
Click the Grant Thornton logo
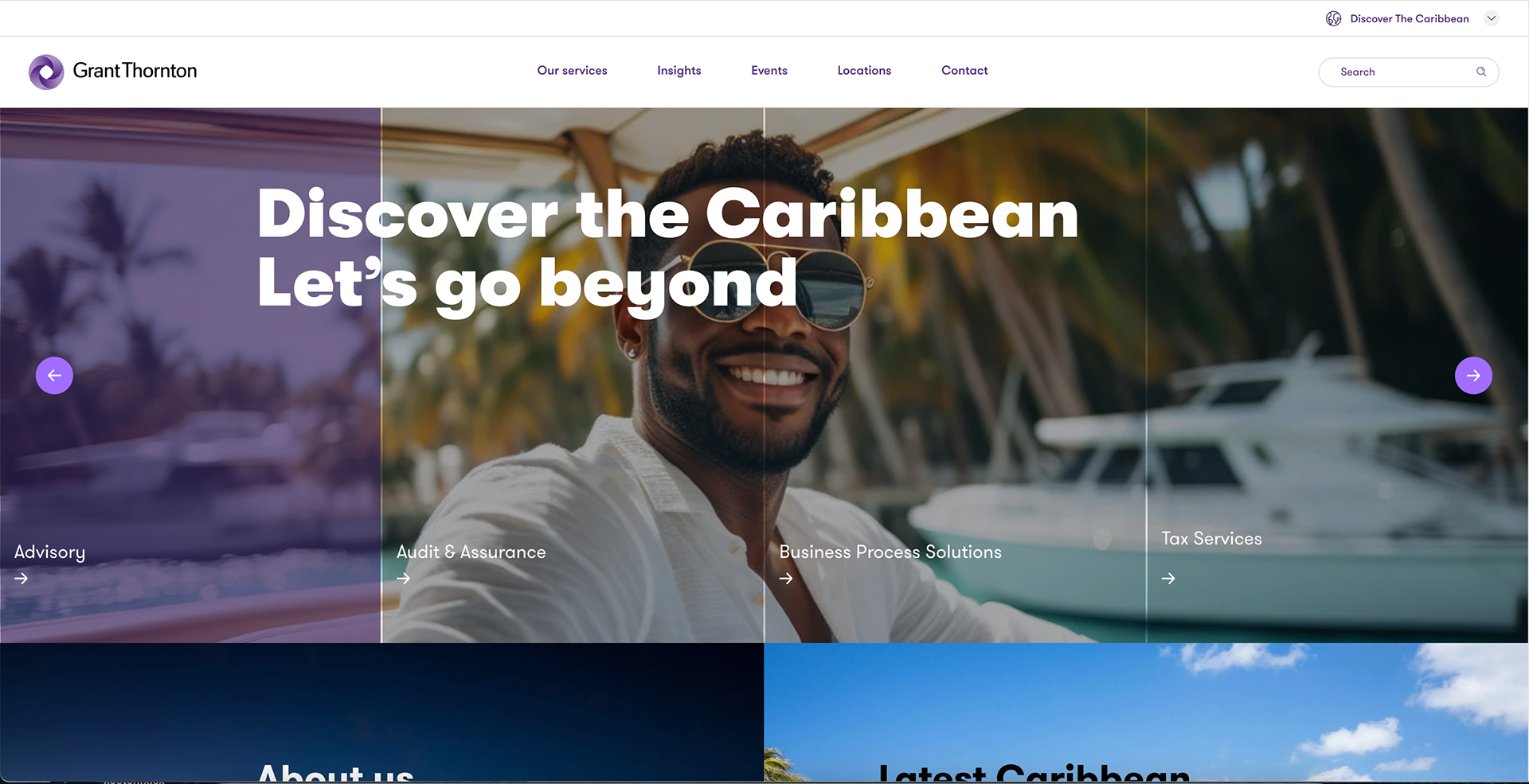113,72
